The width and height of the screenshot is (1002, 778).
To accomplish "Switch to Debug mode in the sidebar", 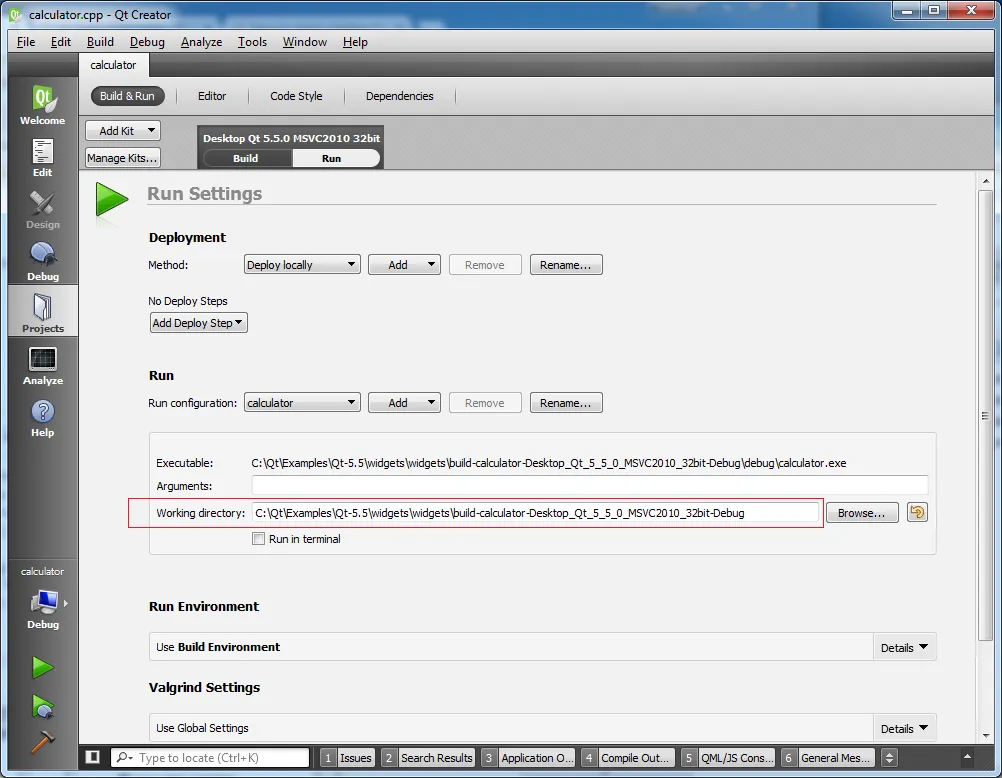I will tap(42, 262).
